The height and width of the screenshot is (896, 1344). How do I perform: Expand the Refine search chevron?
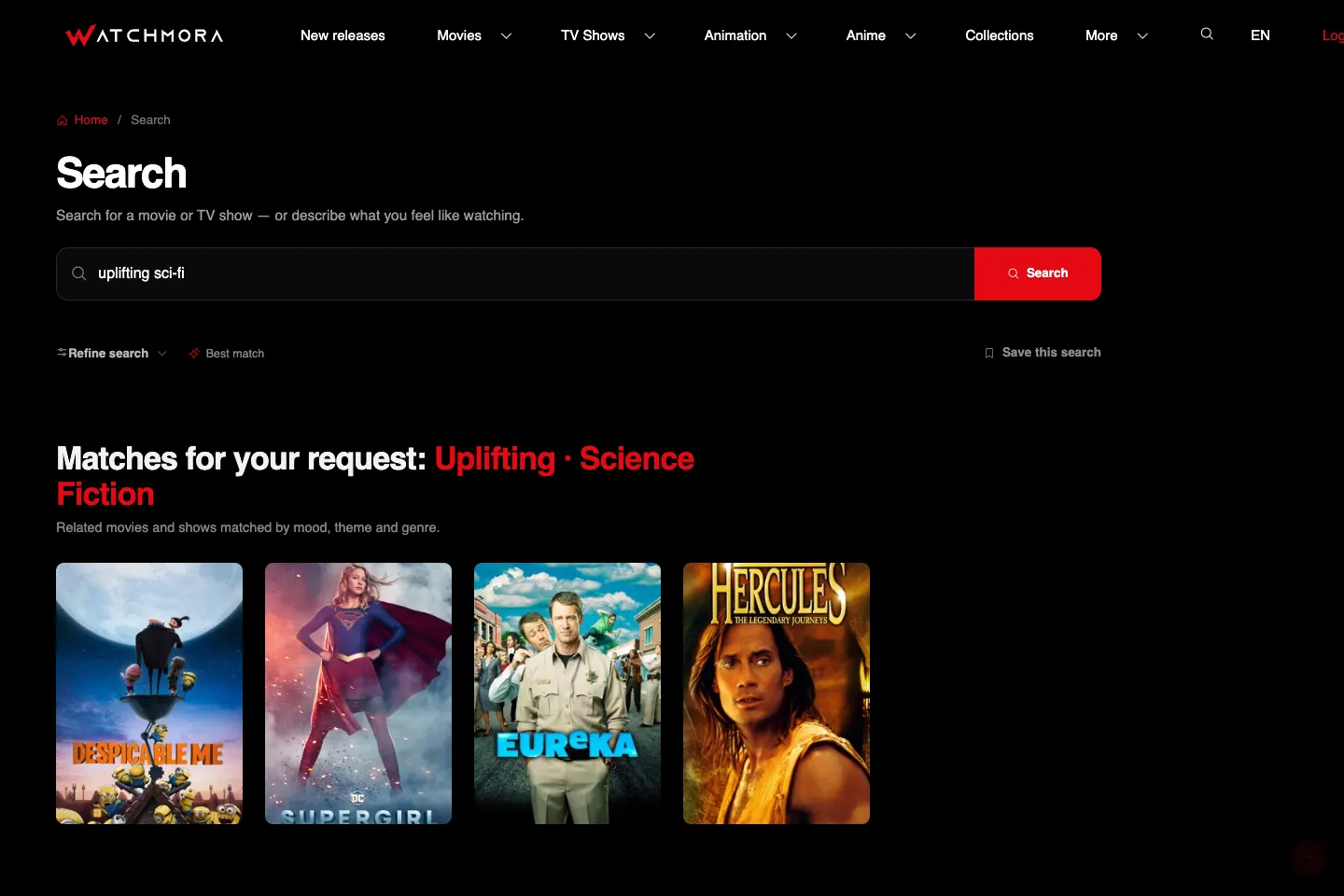162,354
